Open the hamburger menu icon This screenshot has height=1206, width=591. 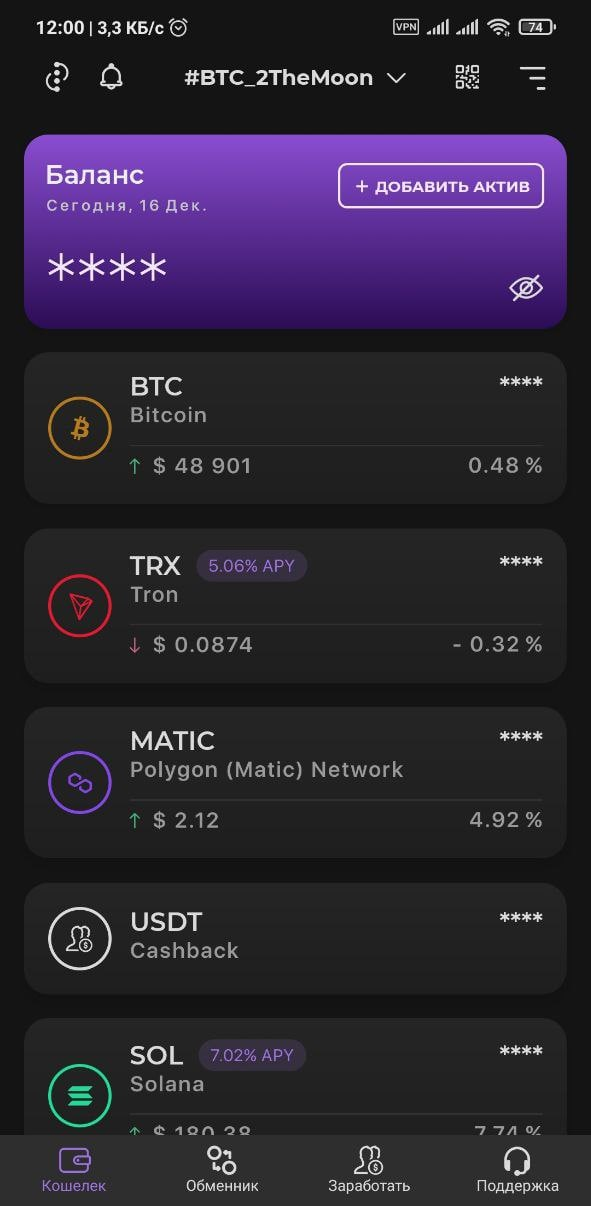click(533, 77)
